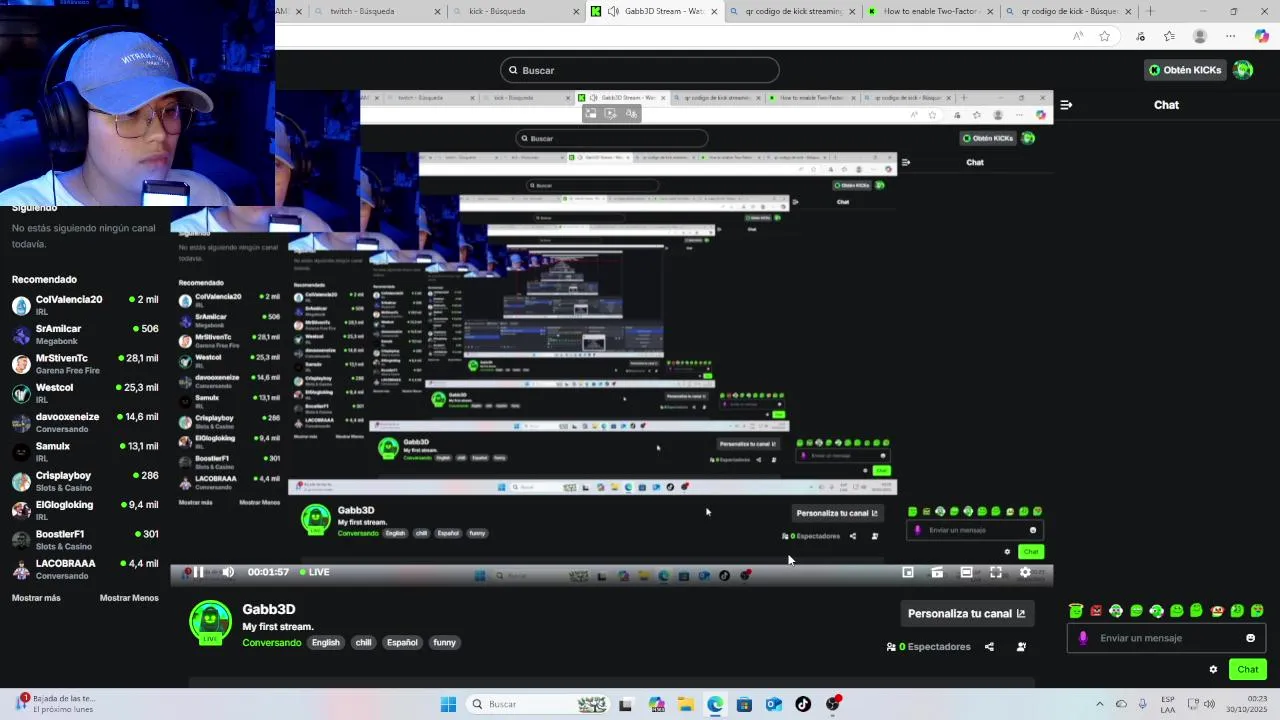
Task: Open davooxeneize recommended channel
Action: click(x=85, y=422)
